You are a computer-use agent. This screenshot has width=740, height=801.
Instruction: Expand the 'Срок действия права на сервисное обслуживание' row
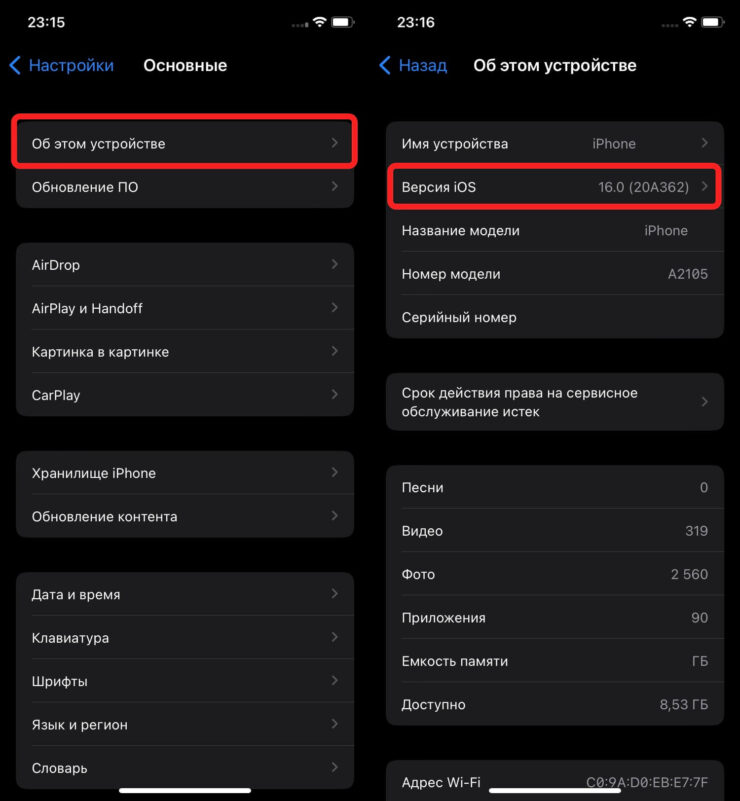[554, 402]
